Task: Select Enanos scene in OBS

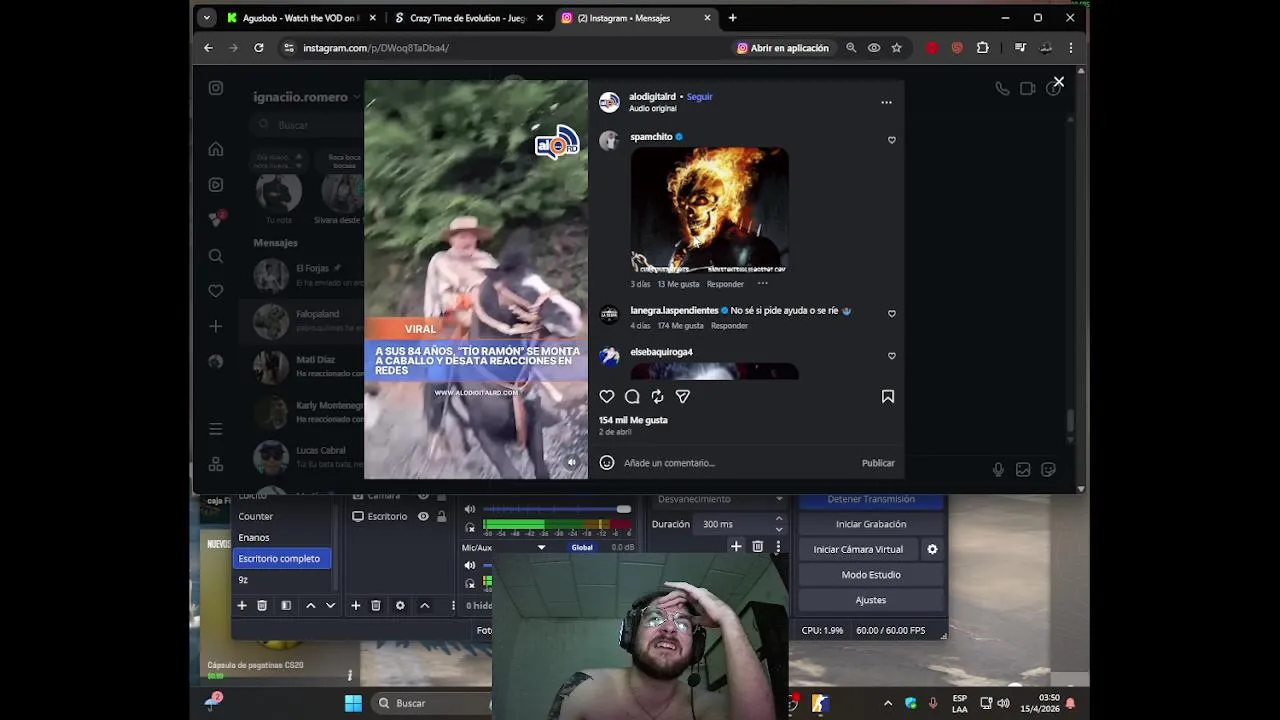Action: pyautogui.click(x=254, y=538)
